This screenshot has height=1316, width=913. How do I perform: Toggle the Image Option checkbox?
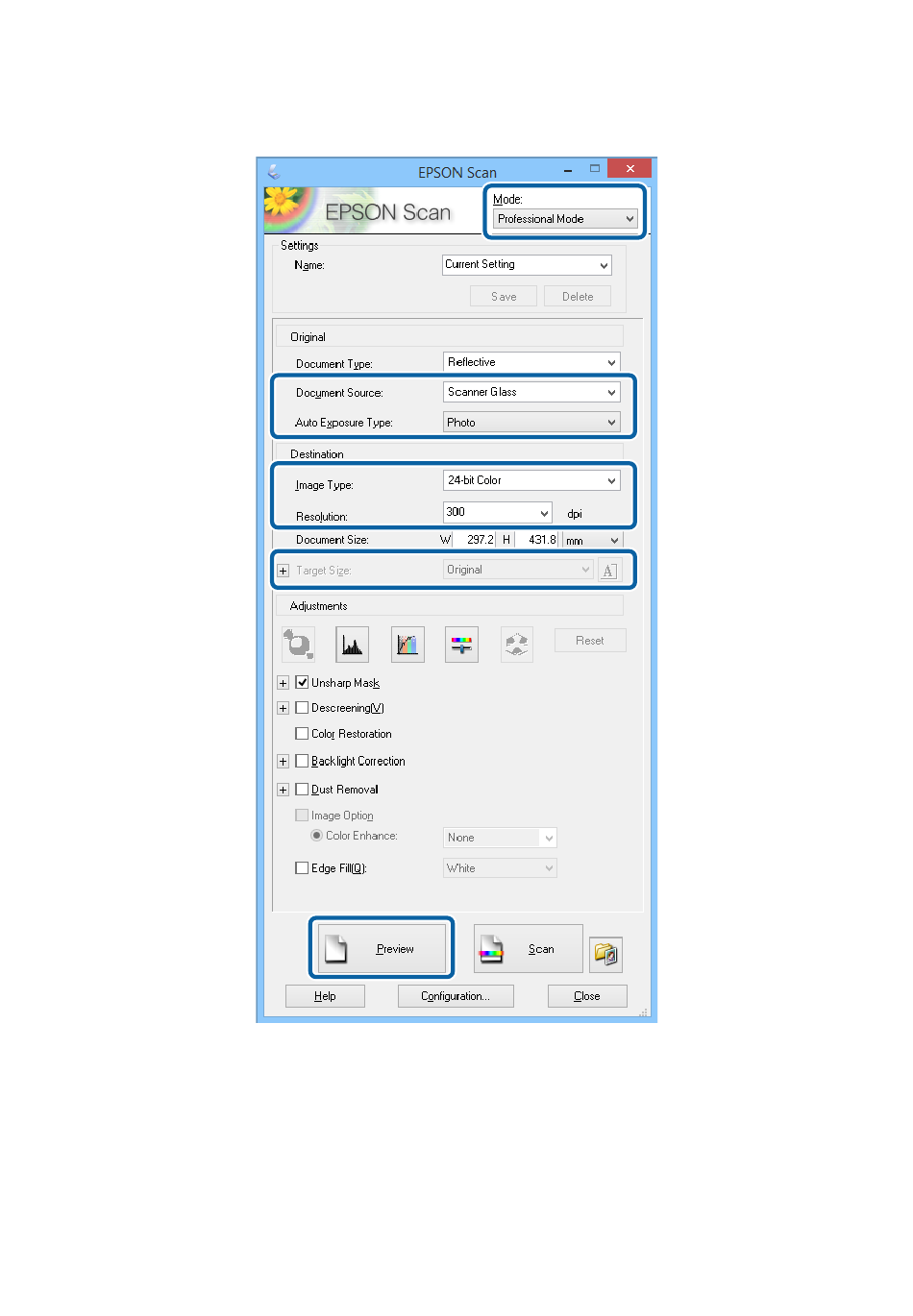[302, 816]
